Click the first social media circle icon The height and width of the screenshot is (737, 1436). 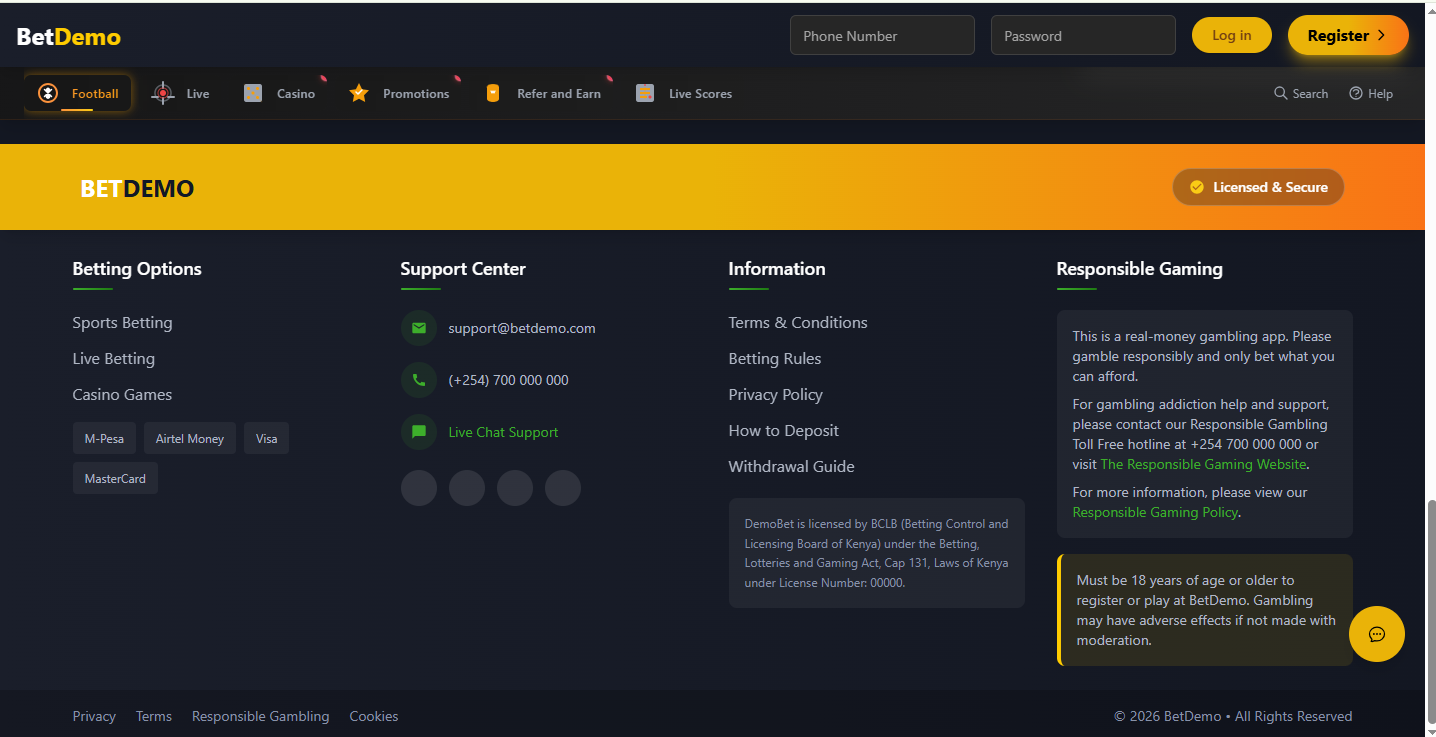[x=419, y=488]
